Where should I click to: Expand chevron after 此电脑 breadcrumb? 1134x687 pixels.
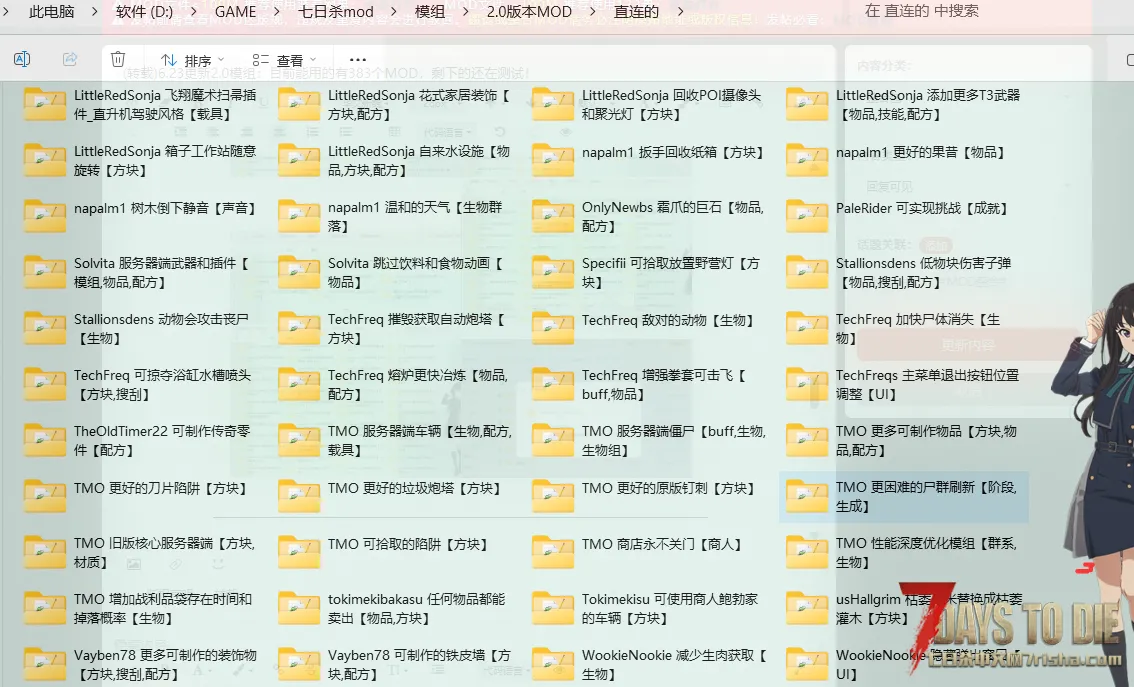(95, 12)
